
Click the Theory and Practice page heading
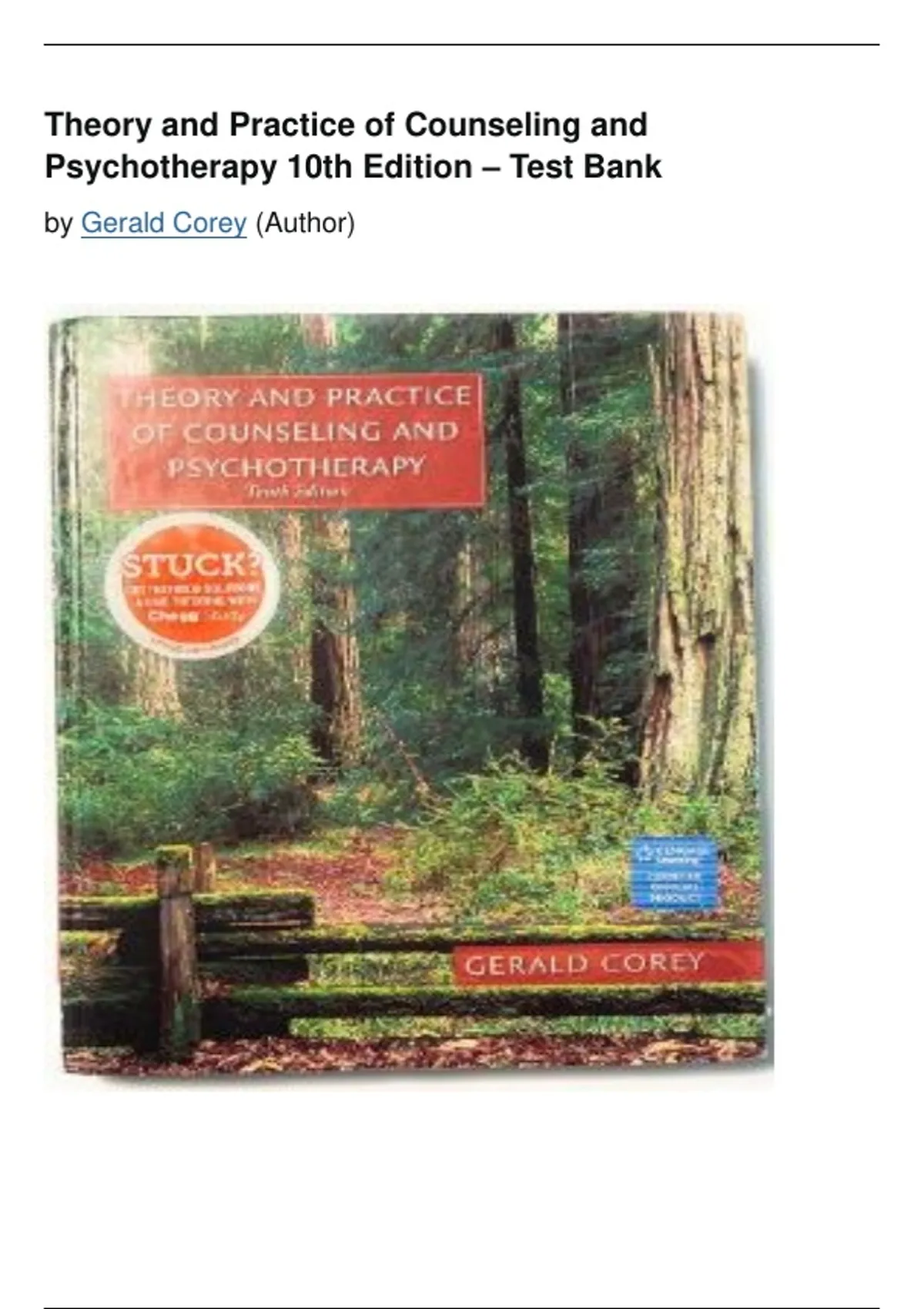click(353, 146)
